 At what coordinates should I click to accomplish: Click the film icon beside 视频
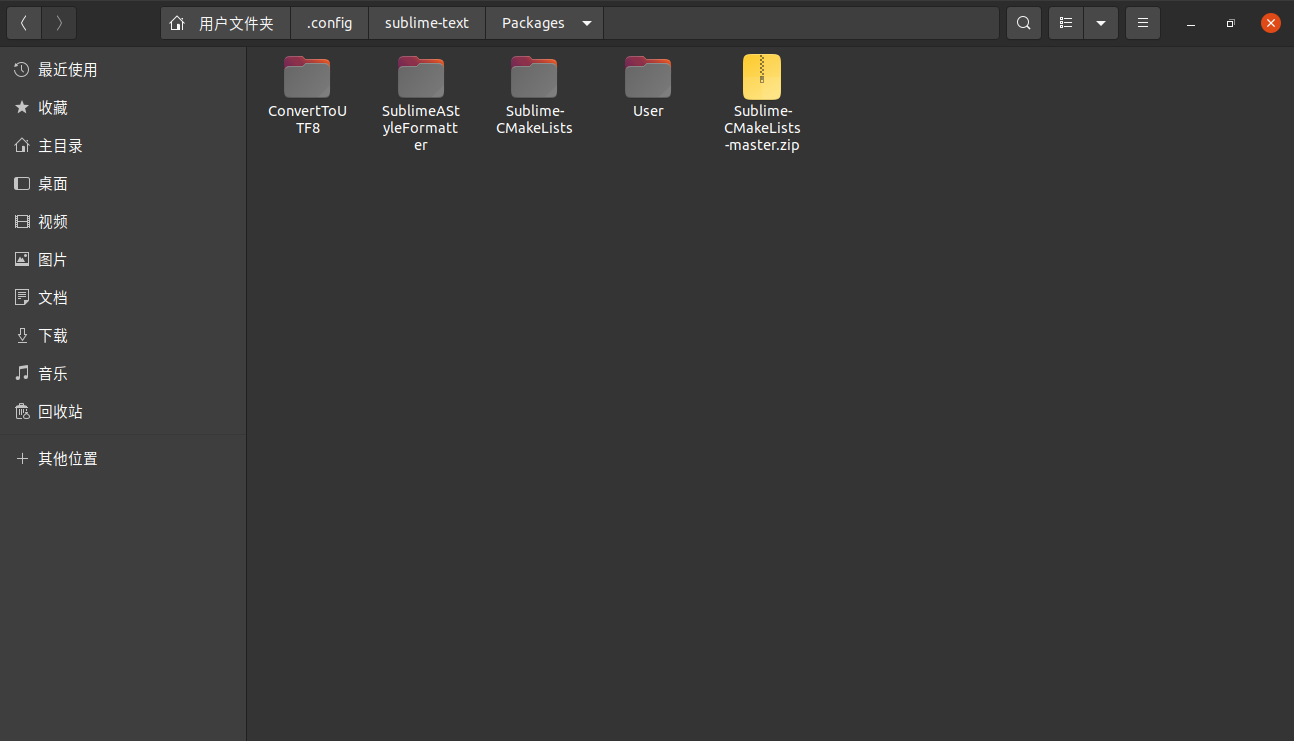click(22, 222)
